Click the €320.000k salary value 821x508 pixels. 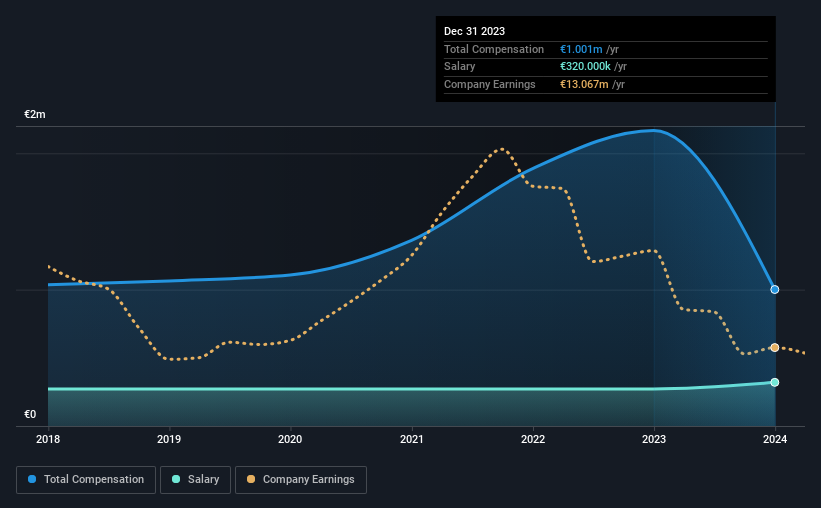tap(585, 67)
